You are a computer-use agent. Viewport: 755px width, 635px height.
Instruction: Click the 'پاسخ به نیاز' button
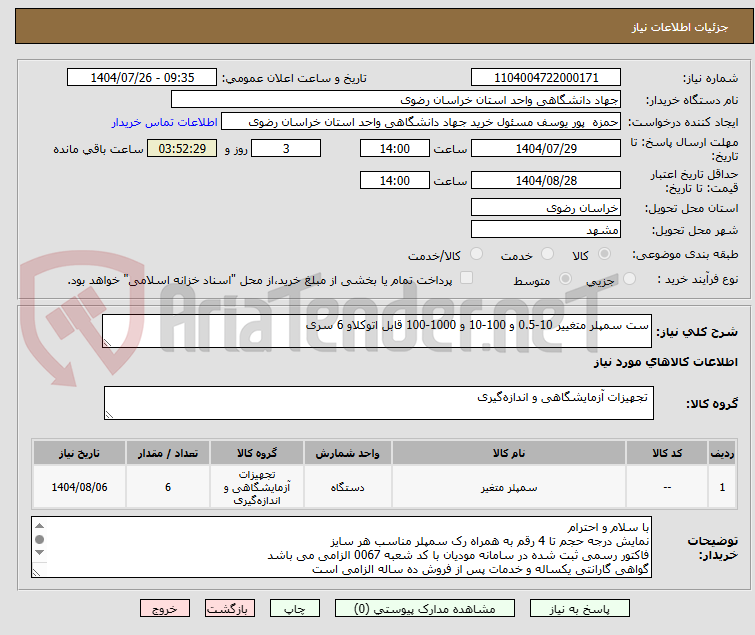coord(579,608)
